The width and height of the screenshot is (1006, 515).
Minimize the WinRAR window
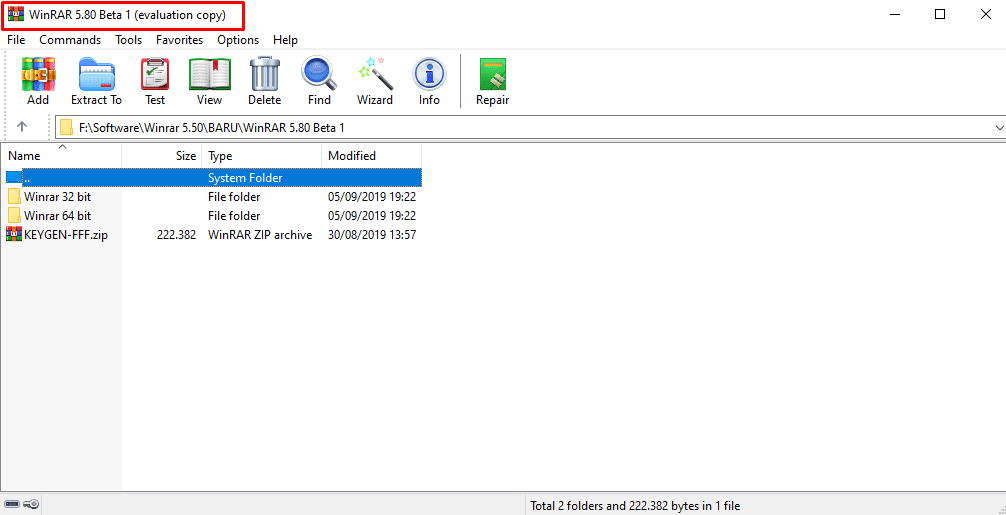894,14
